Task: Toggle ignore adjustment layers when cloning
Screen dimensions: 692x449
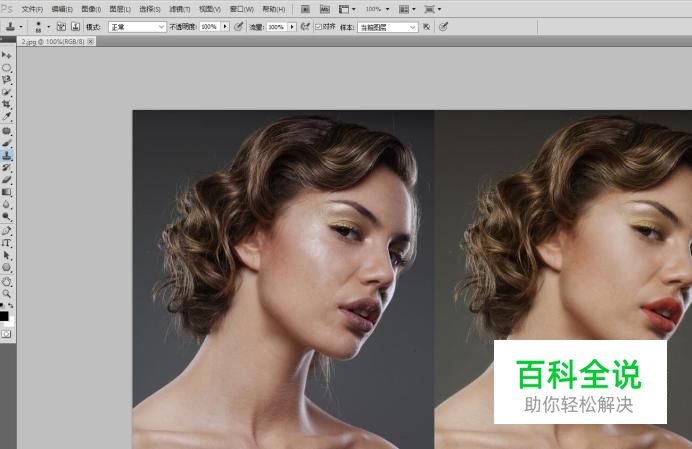Action: tap(427, 27)
